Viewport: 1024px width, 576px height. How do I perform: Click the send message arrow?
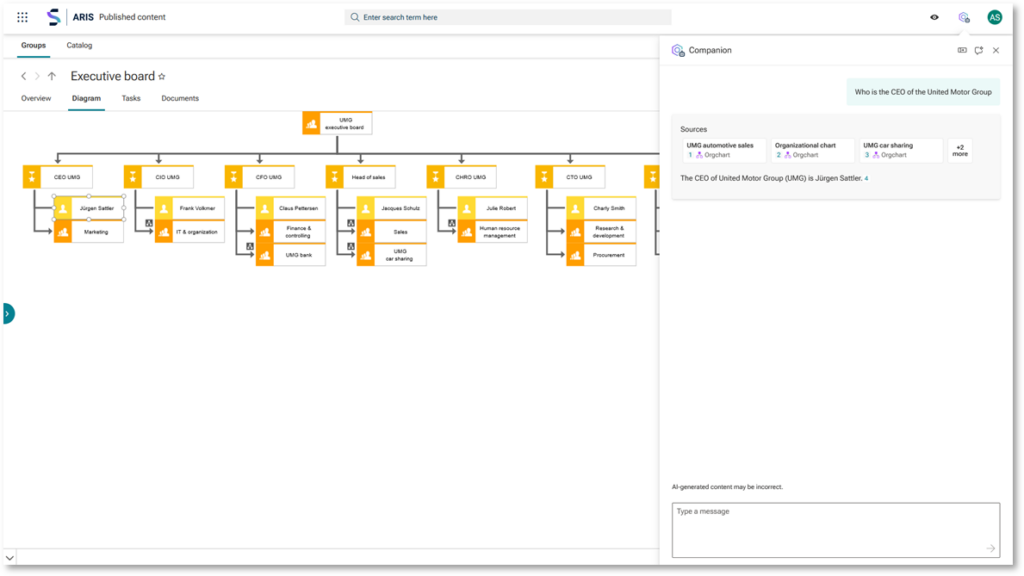coord(990,548)
